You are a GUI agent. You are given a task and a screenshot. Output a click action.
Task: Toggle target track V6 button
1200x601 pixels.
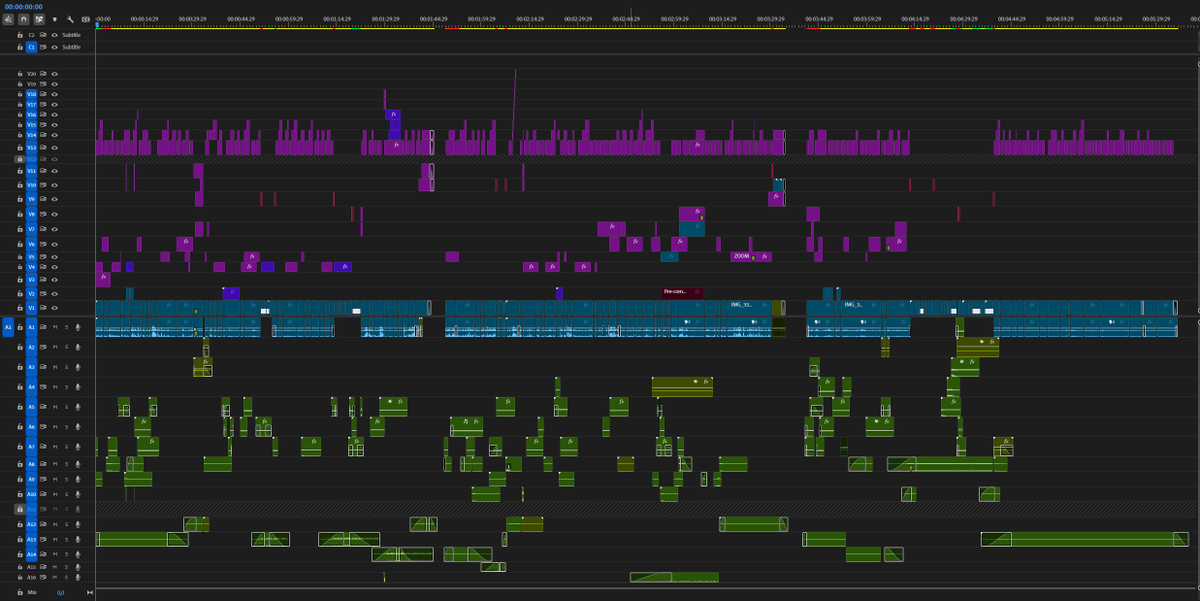point(31,244)
